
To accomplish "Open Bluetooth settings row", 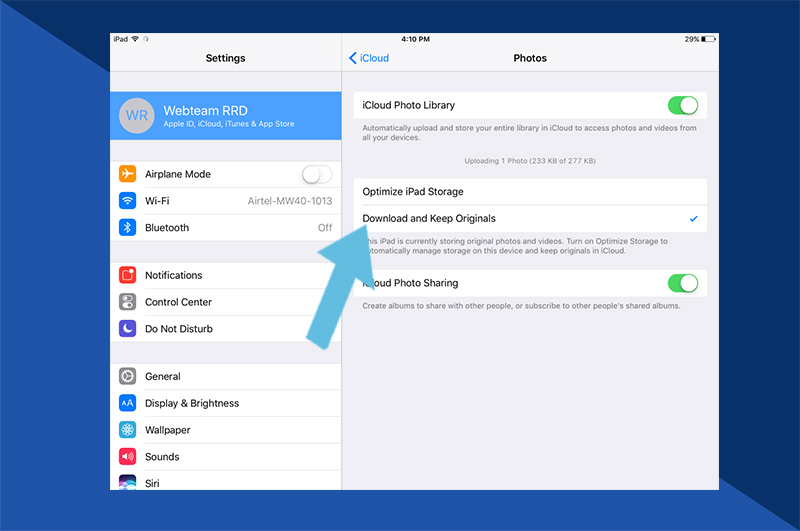I will coord(226,227).
